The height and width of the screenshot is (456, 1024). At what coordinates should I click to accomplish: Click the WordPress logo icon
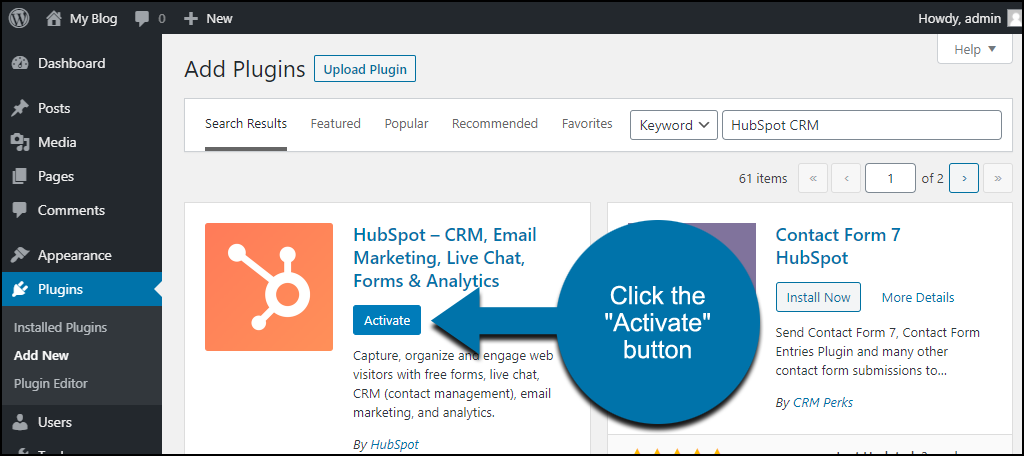19,18
